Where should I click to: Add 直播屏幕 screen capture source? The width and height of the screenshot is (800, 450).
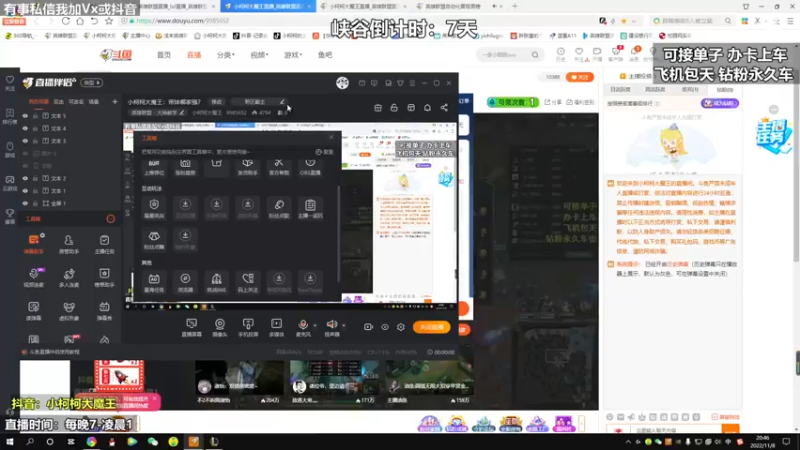(191, 327)
